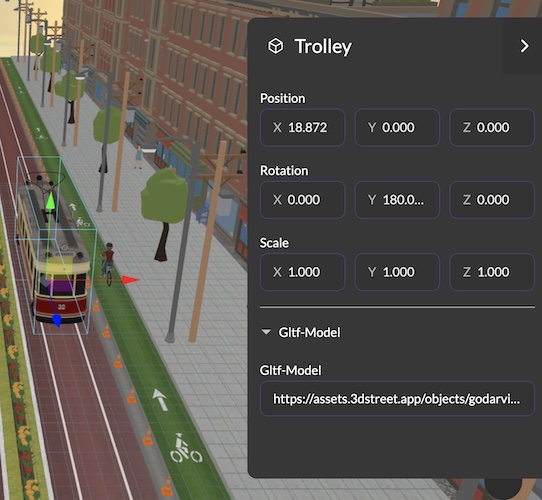Click the Gltf-Model URL input field
Viewport: 542px width, 500px height.
click(x=397, y=399)
